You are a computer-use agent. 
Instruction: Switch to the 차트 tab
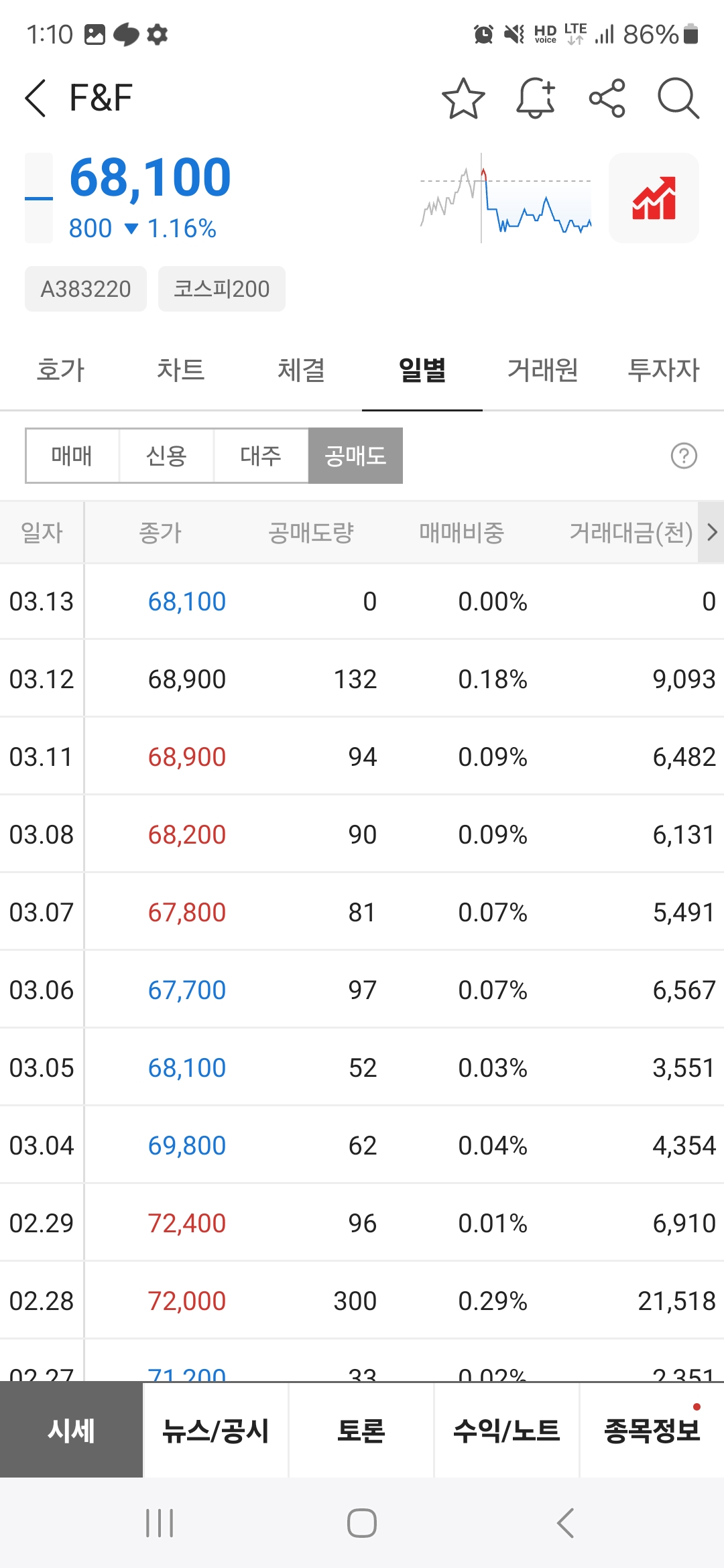tap(181, 370)
